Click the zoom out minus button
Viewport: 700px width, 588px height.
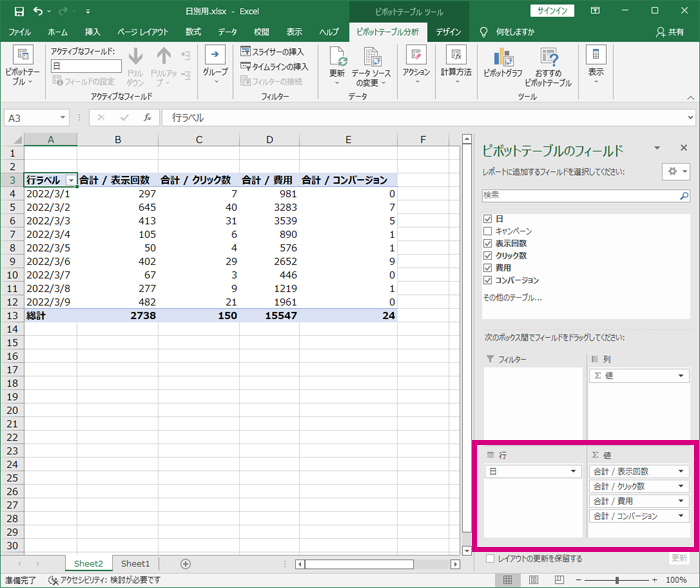click(x=579, y=580)
